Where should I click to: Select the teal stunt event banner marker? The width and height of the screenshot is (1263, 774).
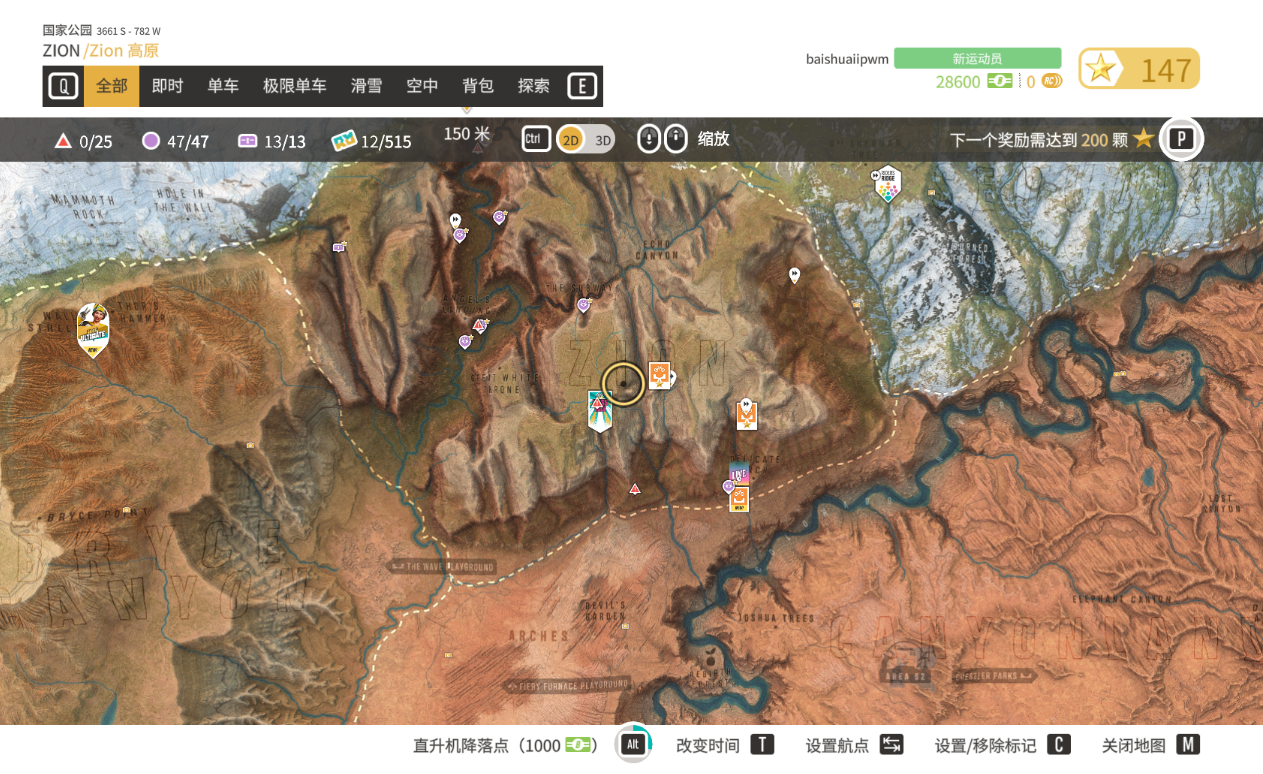click(599, 411)
